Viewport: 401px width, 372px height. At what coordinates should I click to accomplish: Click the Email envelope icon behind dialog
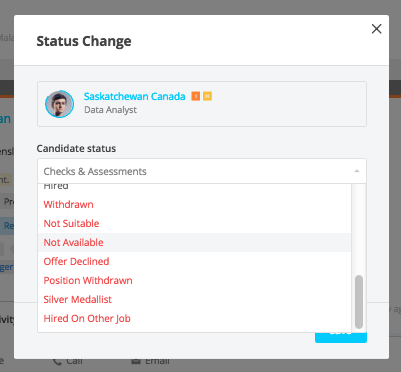pos(136,361)
